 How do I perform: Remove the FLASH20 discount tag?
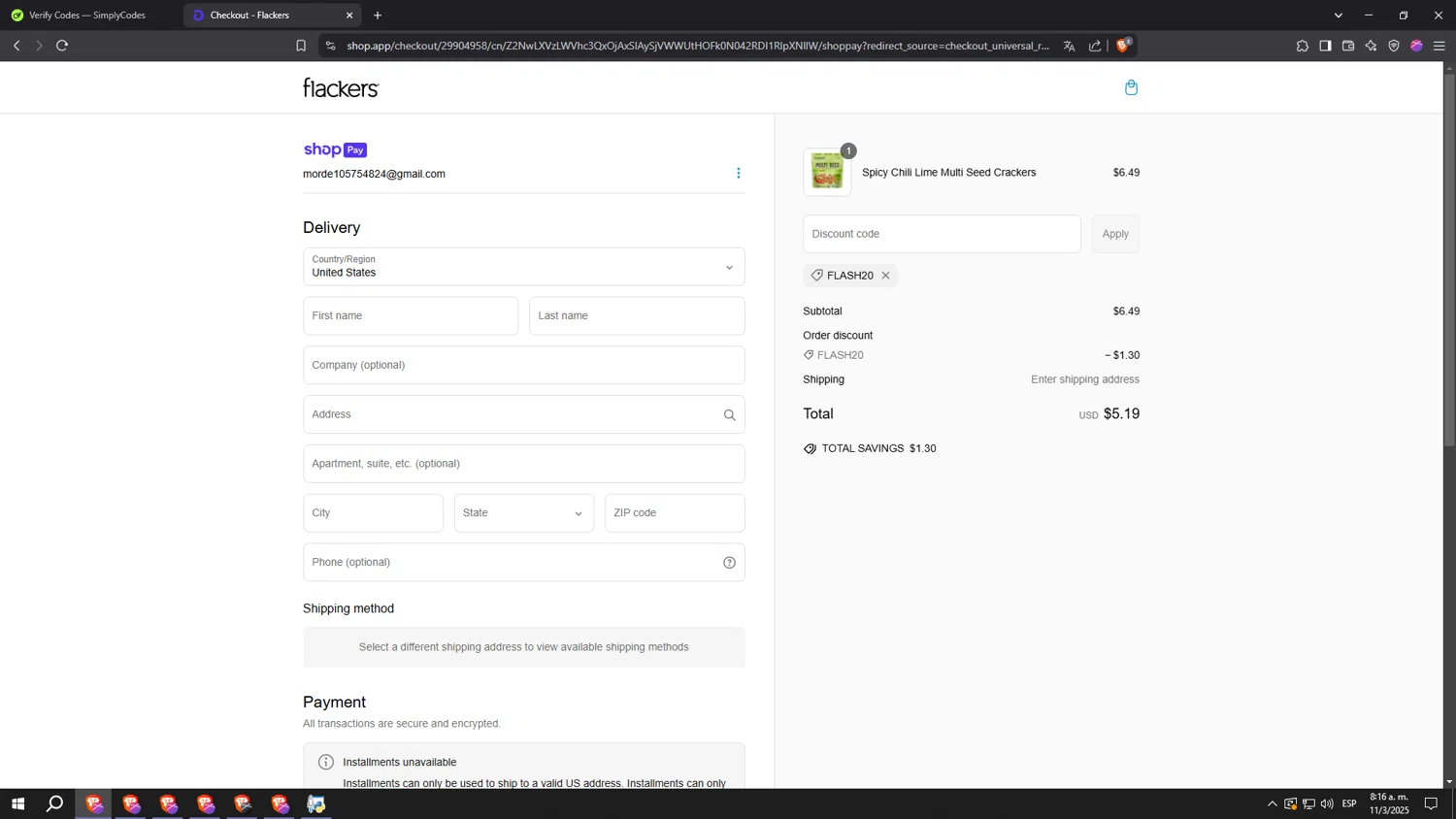tap(885, 276)
